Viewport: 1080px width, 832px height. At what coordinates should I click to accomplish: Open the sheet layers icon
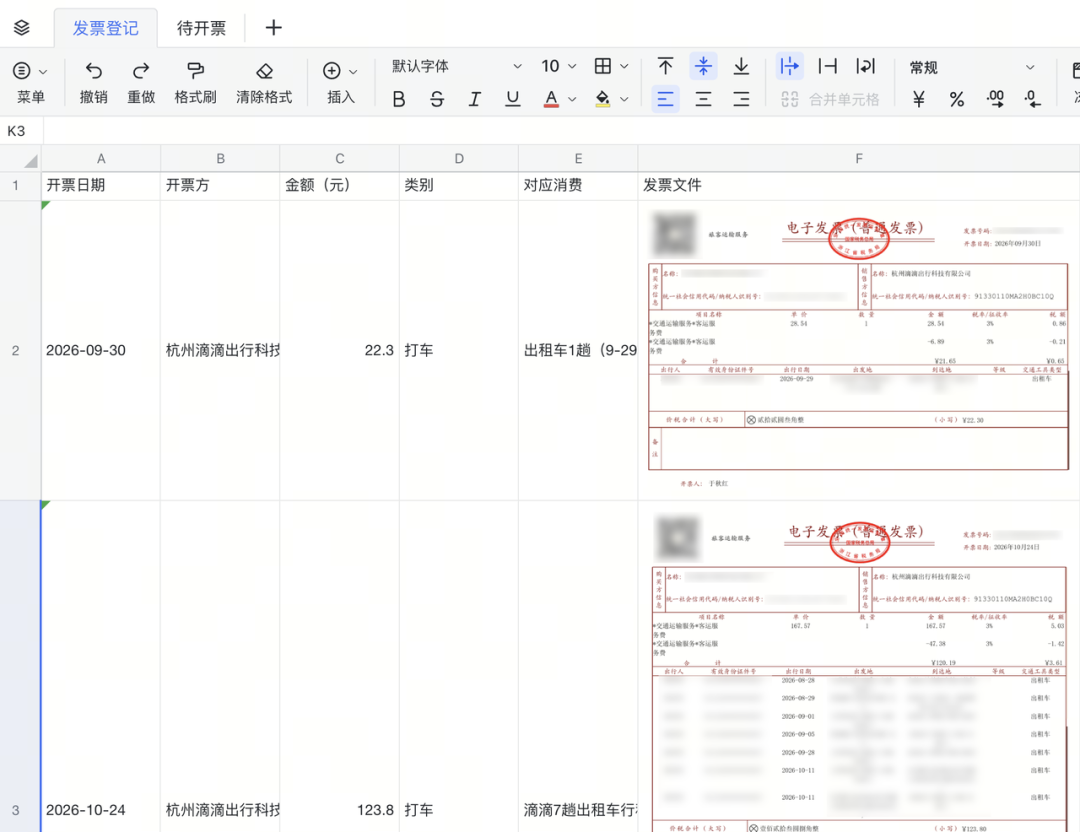coord(22,28)
